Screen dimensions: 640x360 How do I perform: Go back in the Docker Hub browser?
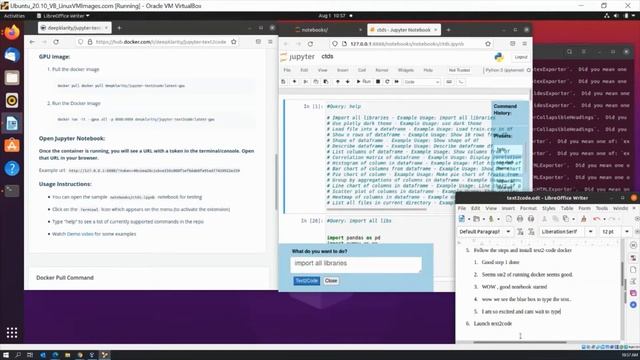(32, 42)
